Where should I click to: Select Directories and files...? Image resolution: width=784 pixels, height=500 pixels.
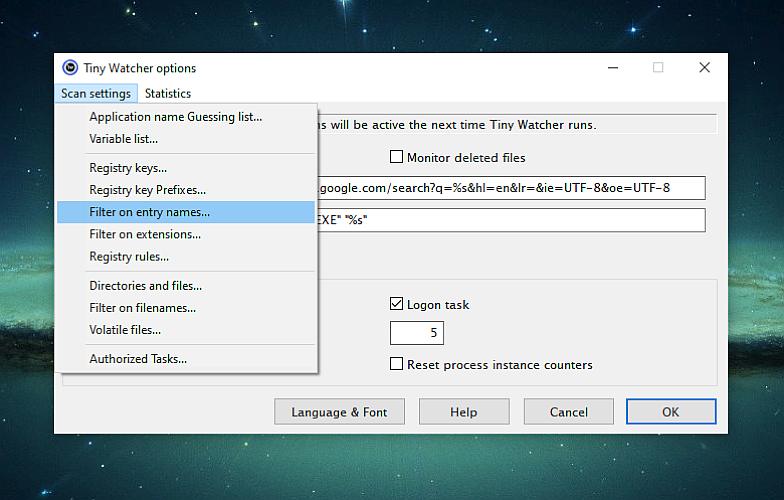pos(186,286)
